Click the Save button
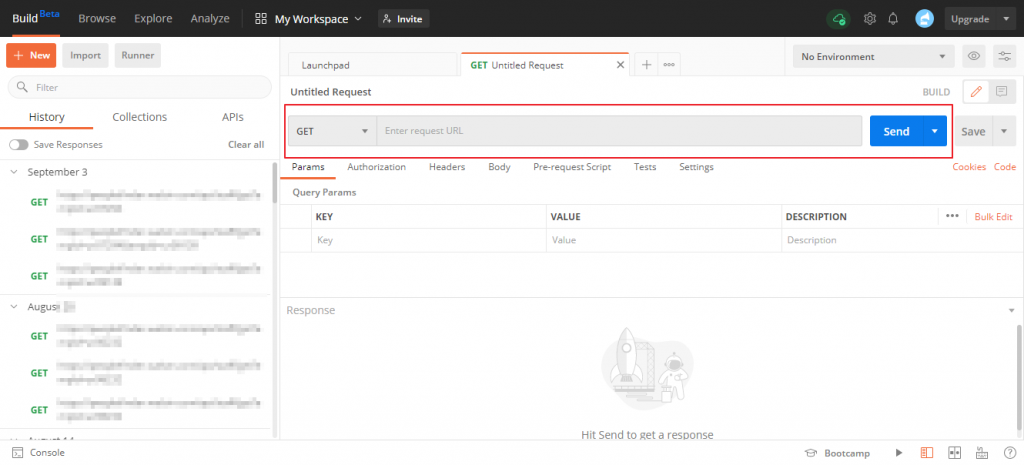 click(972, 131)
